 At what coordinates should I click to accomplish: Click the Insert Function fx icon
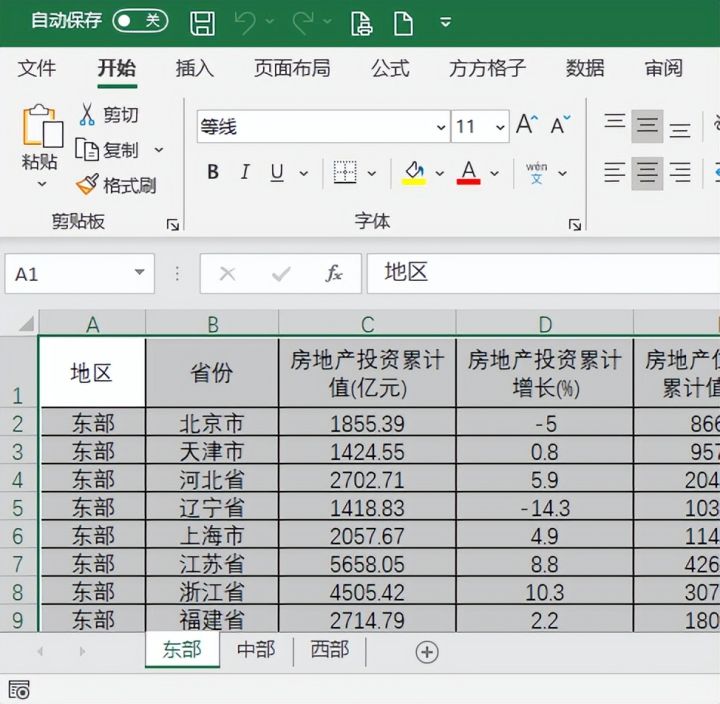point(333,274)
